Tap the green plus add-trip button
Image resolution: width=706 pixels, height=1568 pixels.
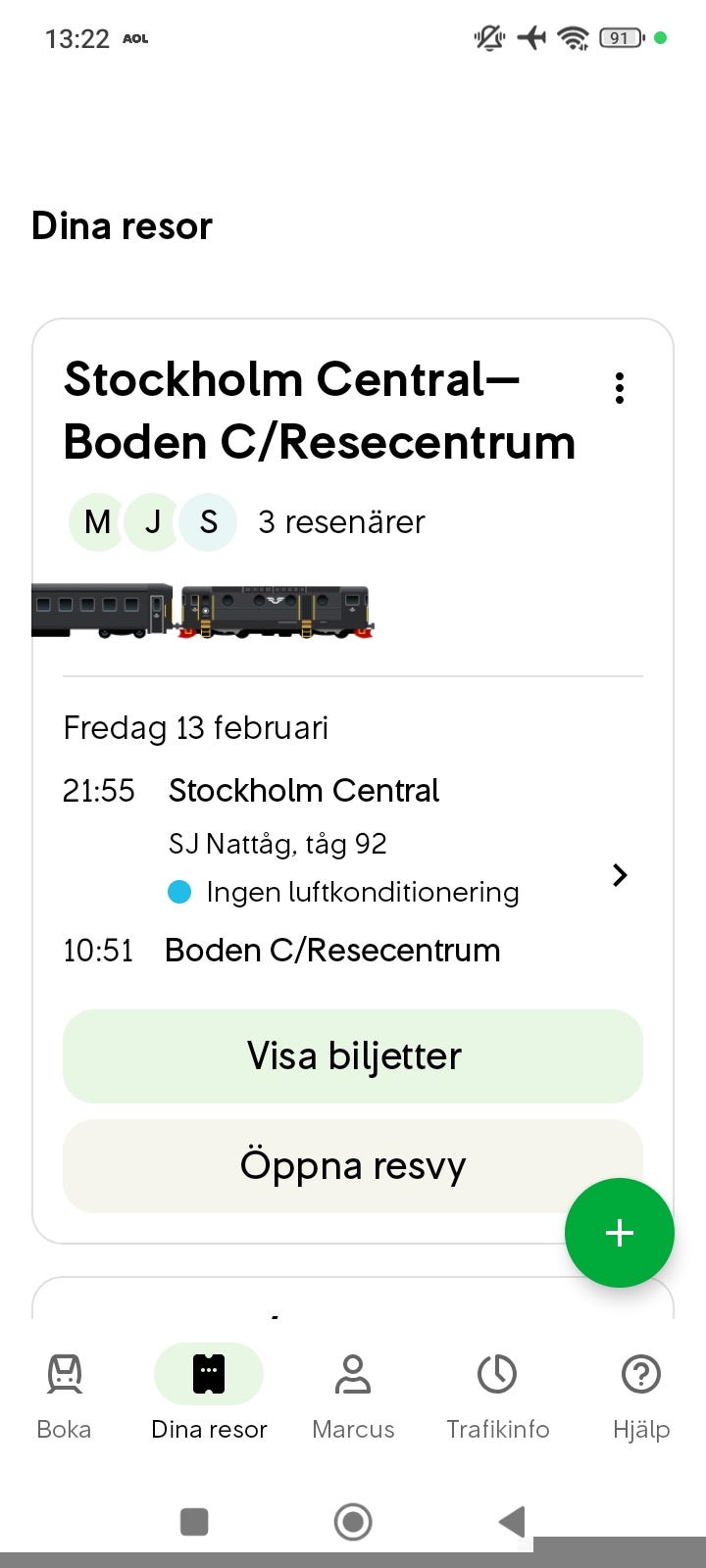coord(619,1232)
